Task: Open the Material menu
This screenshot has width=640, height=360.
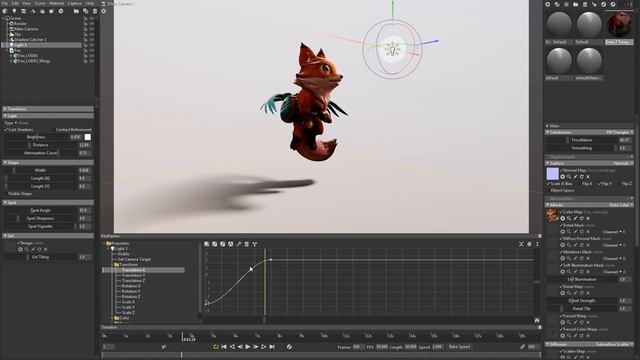Action: 56,3
